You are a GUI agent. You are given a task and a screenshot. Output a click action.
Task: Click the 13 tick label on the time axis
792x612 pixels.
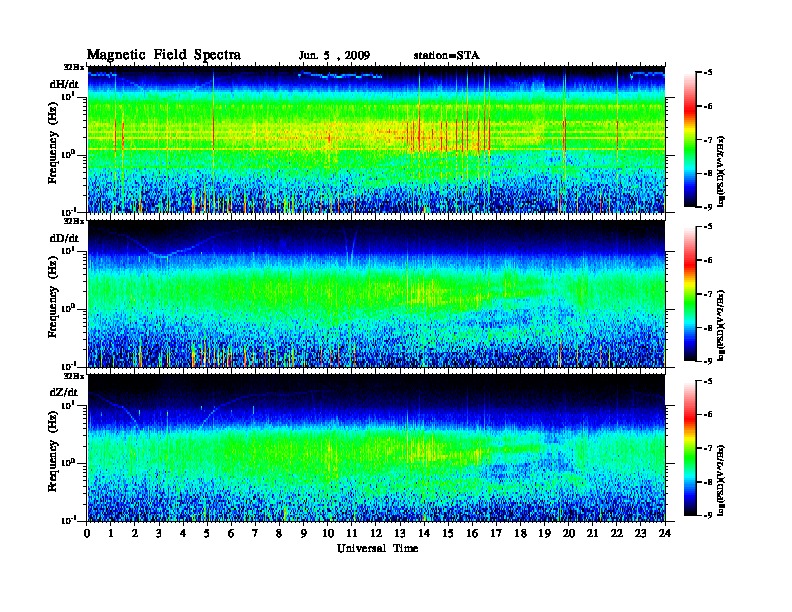(x=400, y=534)
